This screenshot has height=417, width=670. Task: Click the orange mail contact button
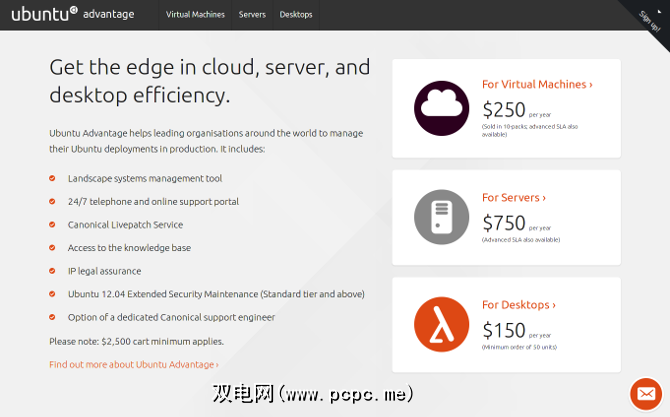pos(646,394)
